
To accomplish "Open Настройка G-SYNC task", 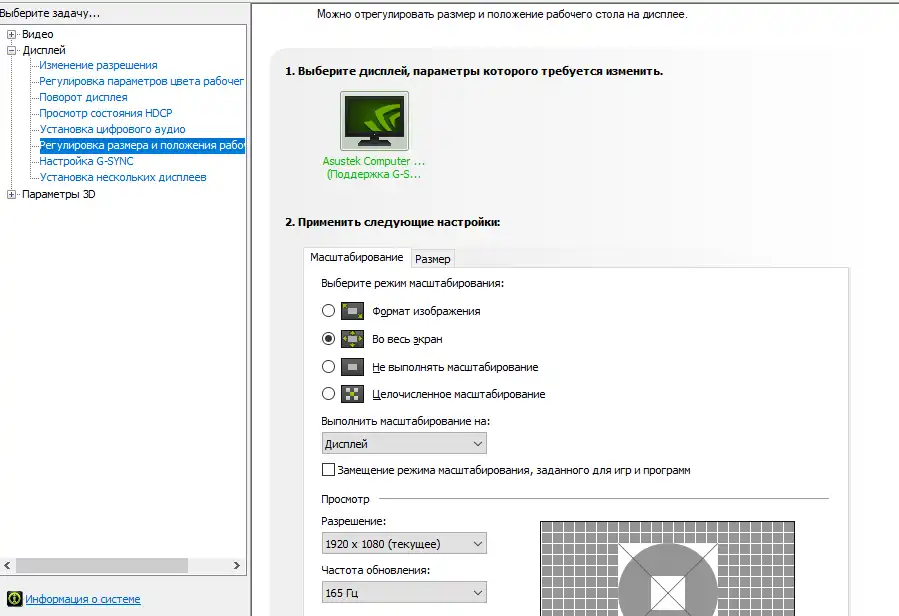I will pos(86,162).
